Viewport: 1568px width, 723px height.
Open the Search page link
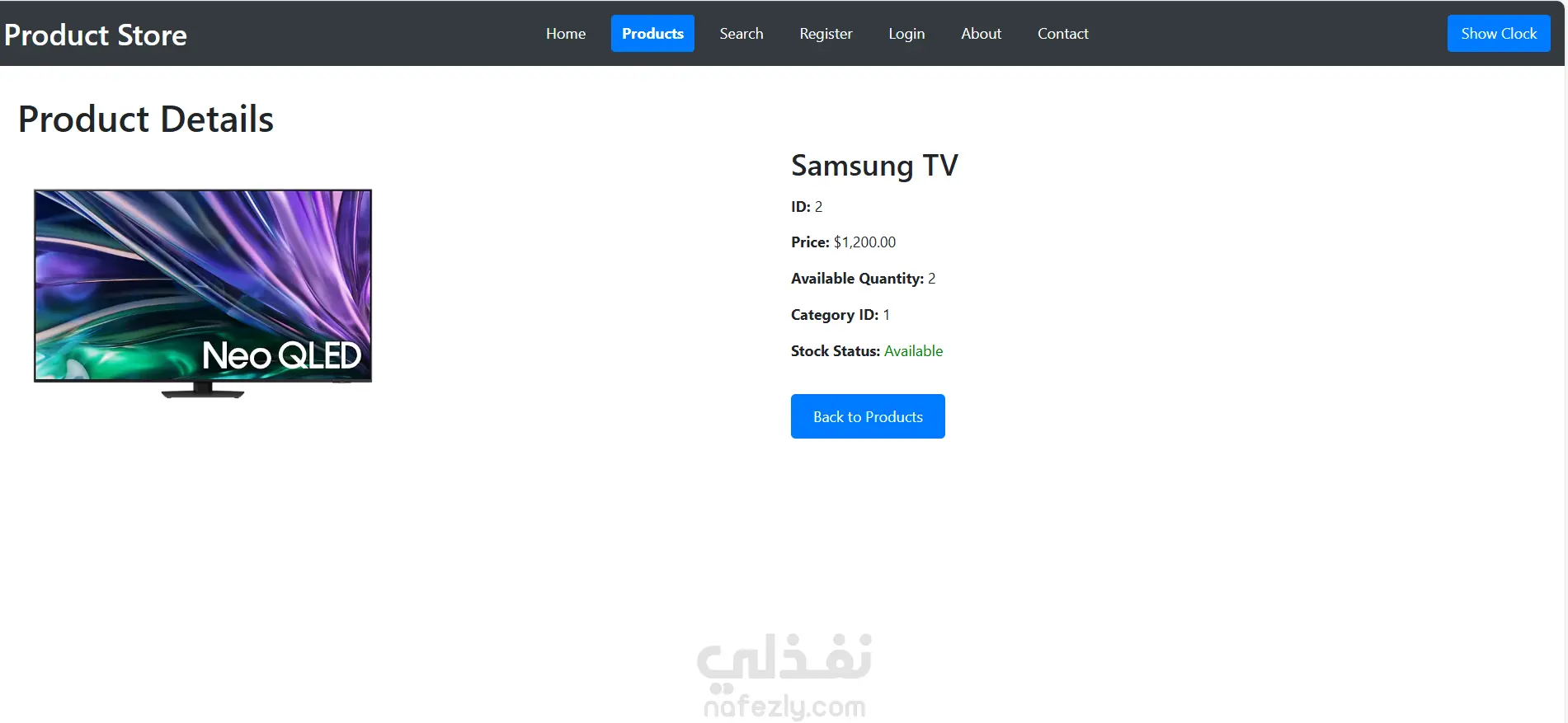coord(742,34)
